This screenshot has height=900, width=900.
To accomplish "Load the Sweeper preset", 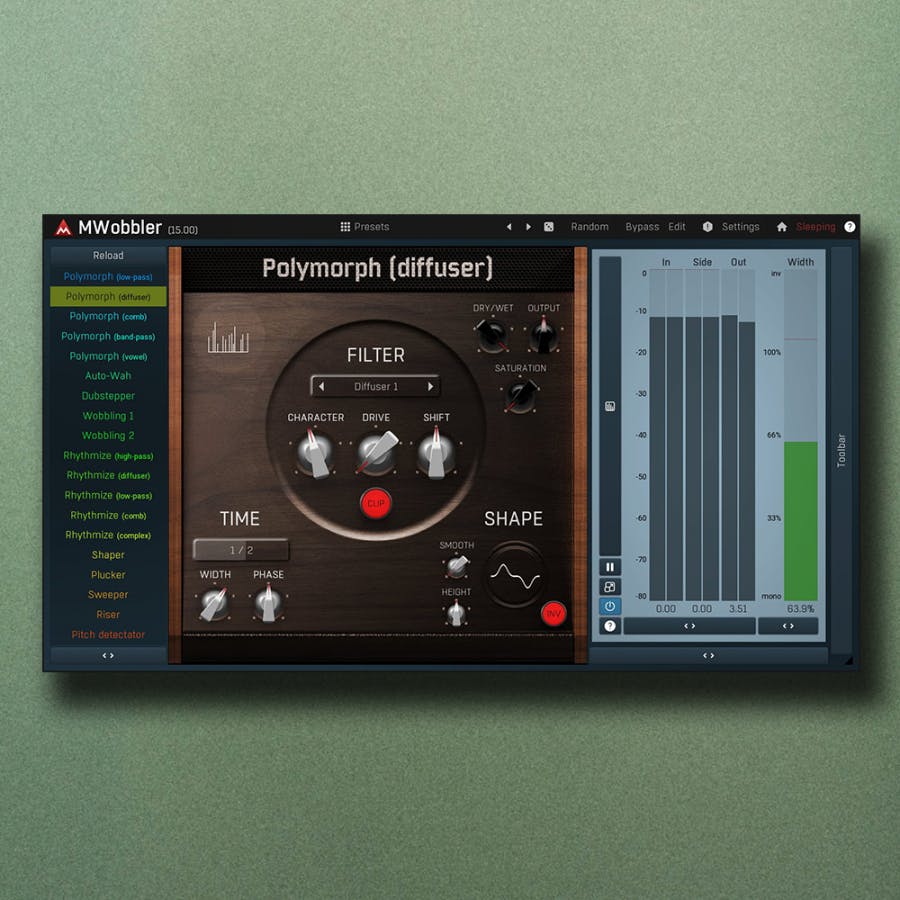I will coord(108,594).
